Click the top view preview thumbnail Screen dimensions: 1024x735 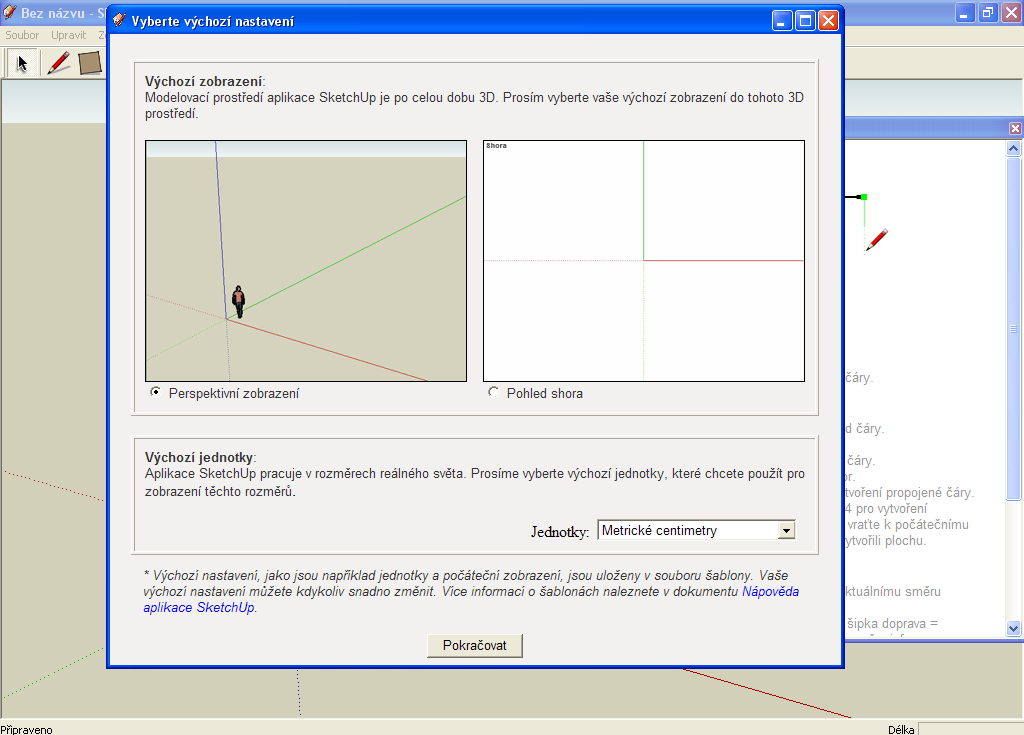click(x=644, y=261)
